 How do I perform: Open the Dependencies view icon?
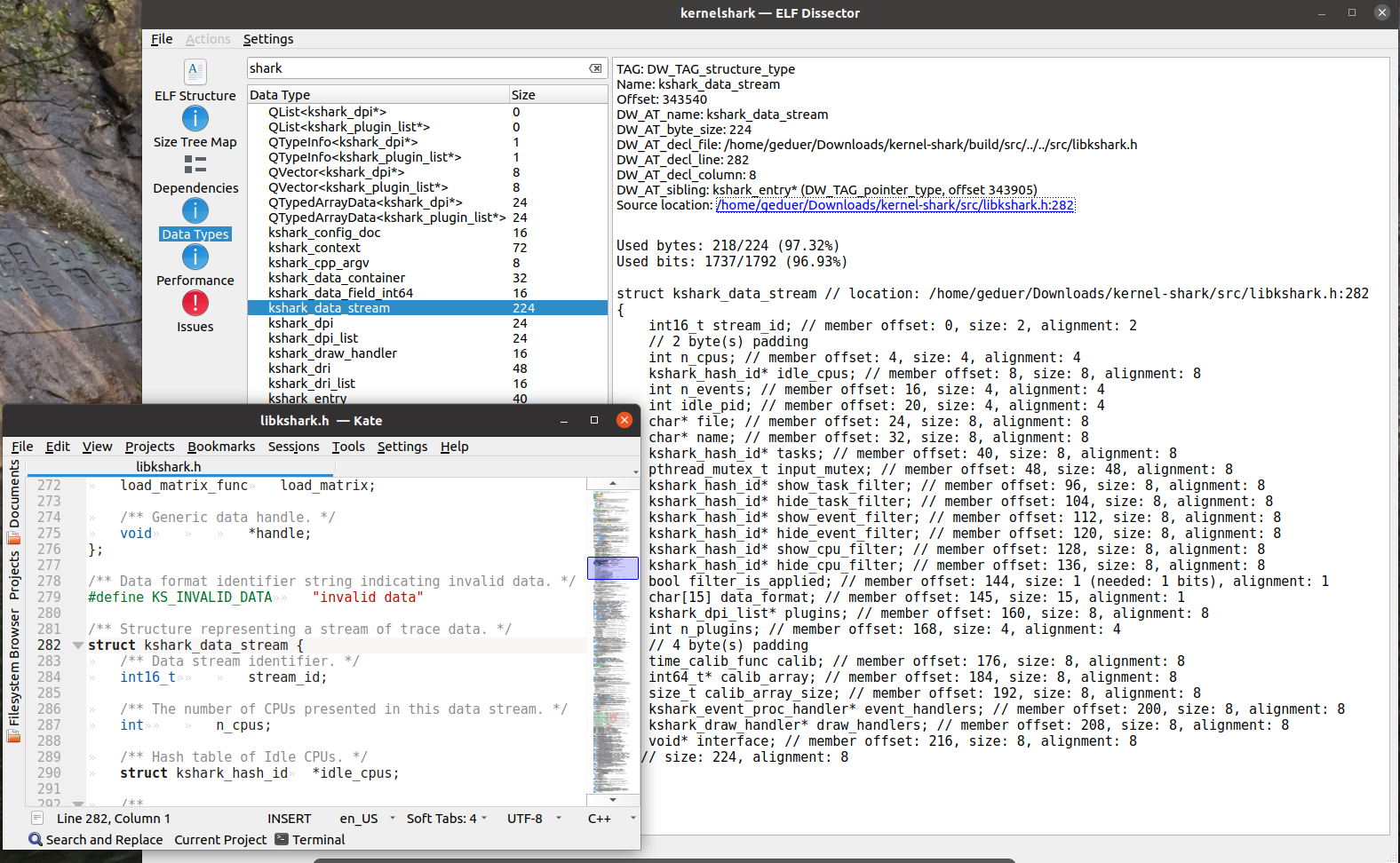pyautogui.click(x=195, y=164)
